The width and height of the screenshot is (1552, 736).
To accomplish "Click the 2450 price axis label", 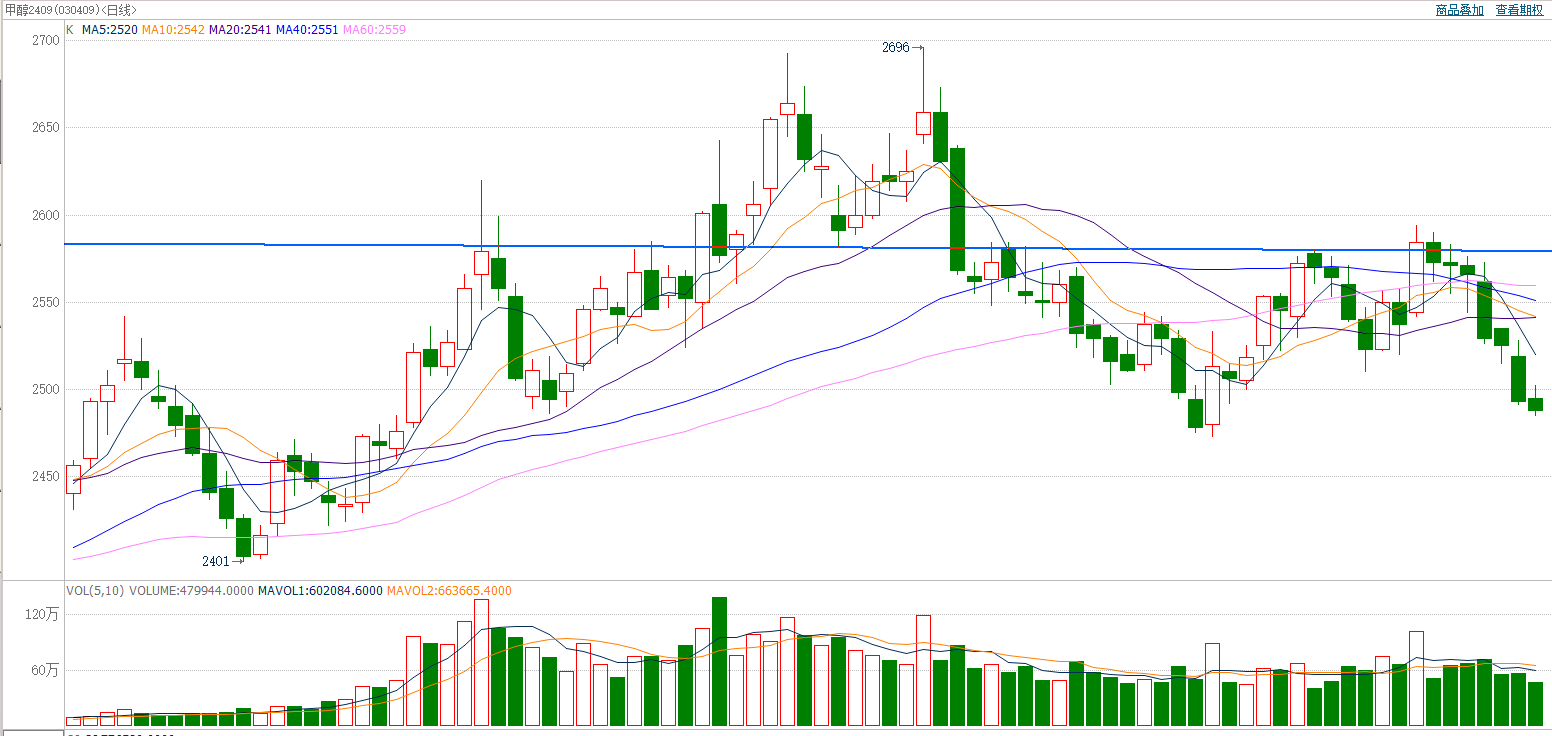I will (x=45, y=476).
